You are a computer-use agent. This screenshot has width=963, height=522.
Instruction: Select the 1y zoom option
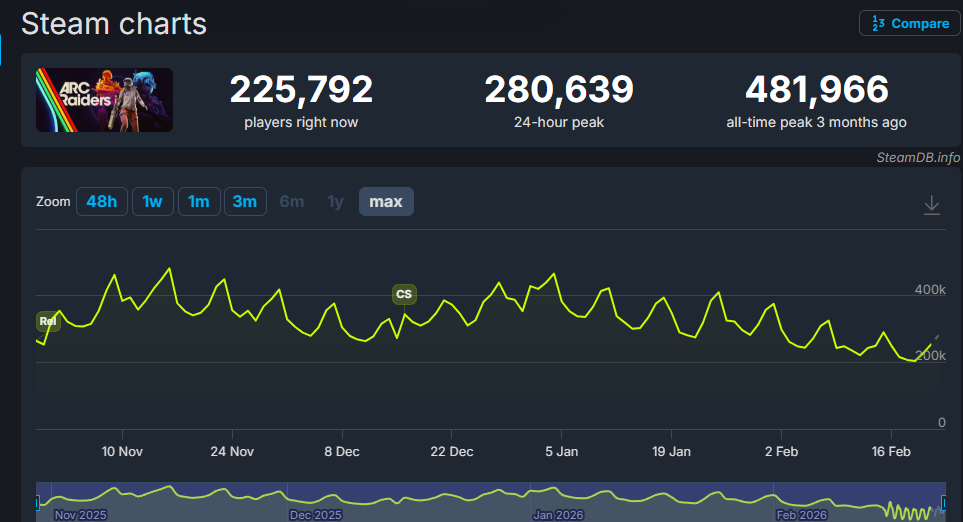[x=335, y=201]
